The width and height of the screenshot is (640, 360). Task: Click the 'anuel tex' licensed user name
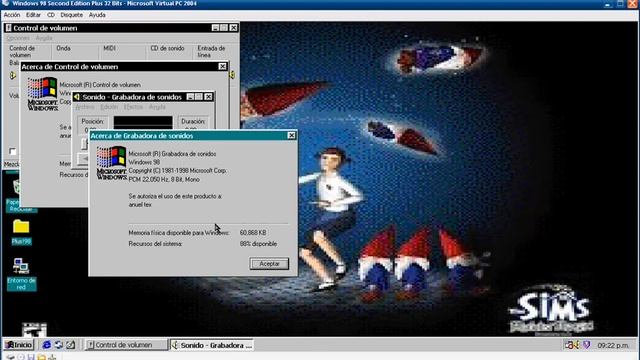coord(140,204)
